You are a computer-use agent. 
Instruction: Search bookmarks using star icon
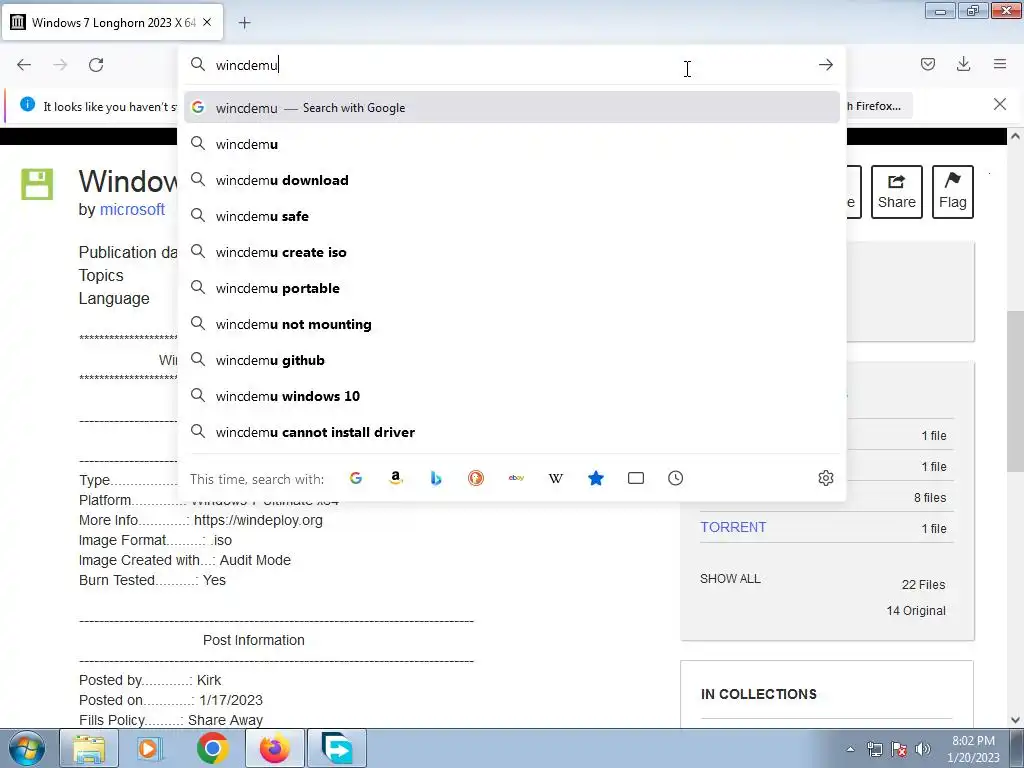(596, 478)
